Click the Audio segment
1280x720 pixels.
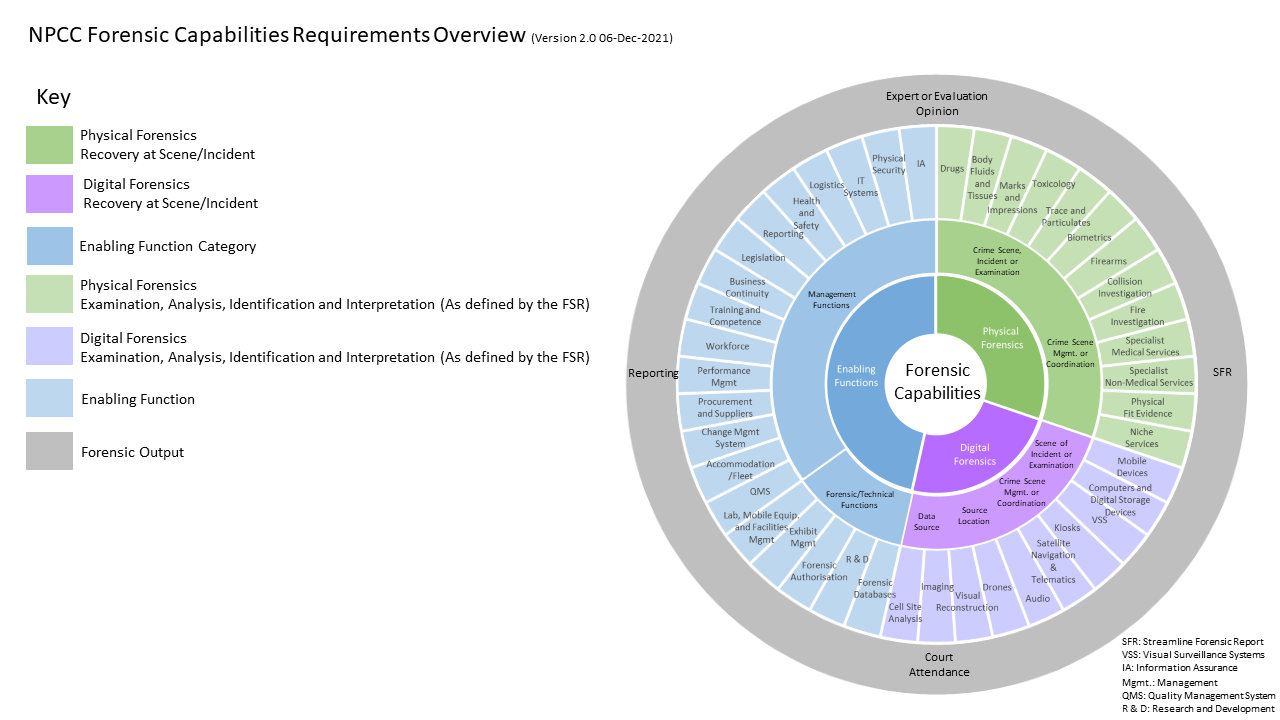point(1038,598)
